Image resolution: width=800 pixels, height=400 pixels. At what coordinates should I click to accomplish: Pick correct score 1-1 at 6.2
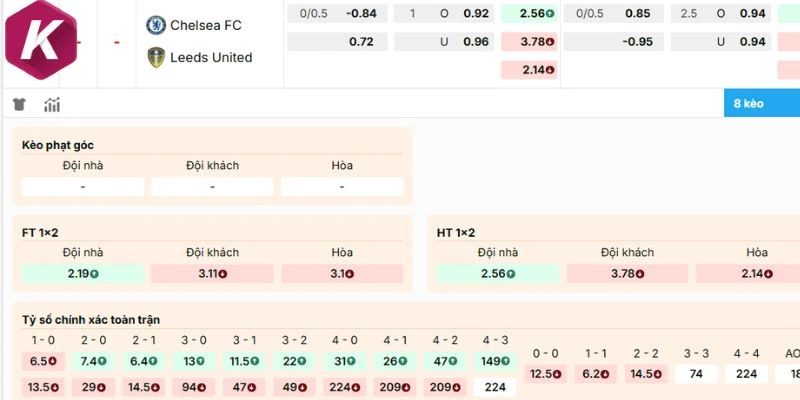point(596,374)
